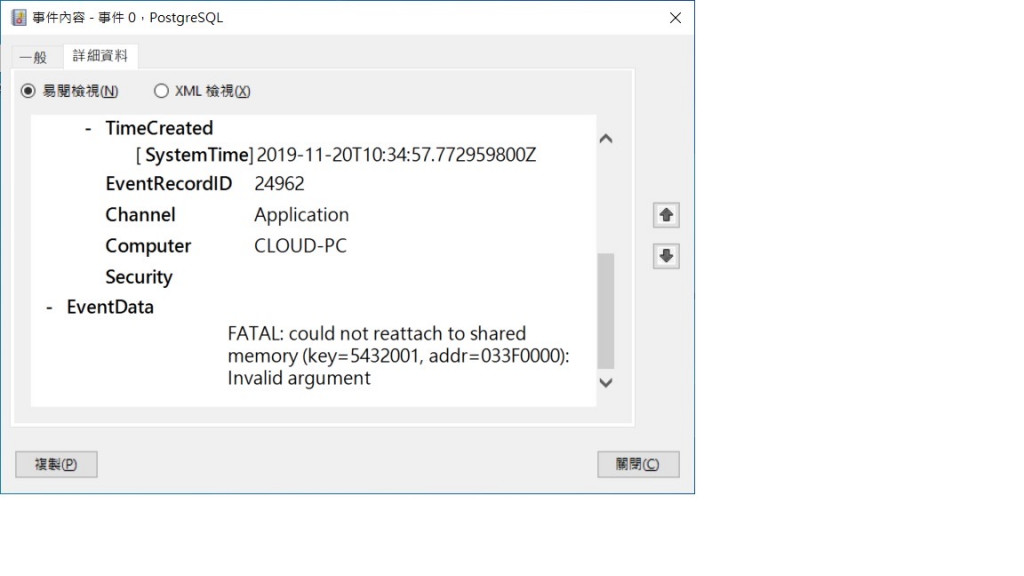Click the 複製 copy button

(x=56, y=464)
